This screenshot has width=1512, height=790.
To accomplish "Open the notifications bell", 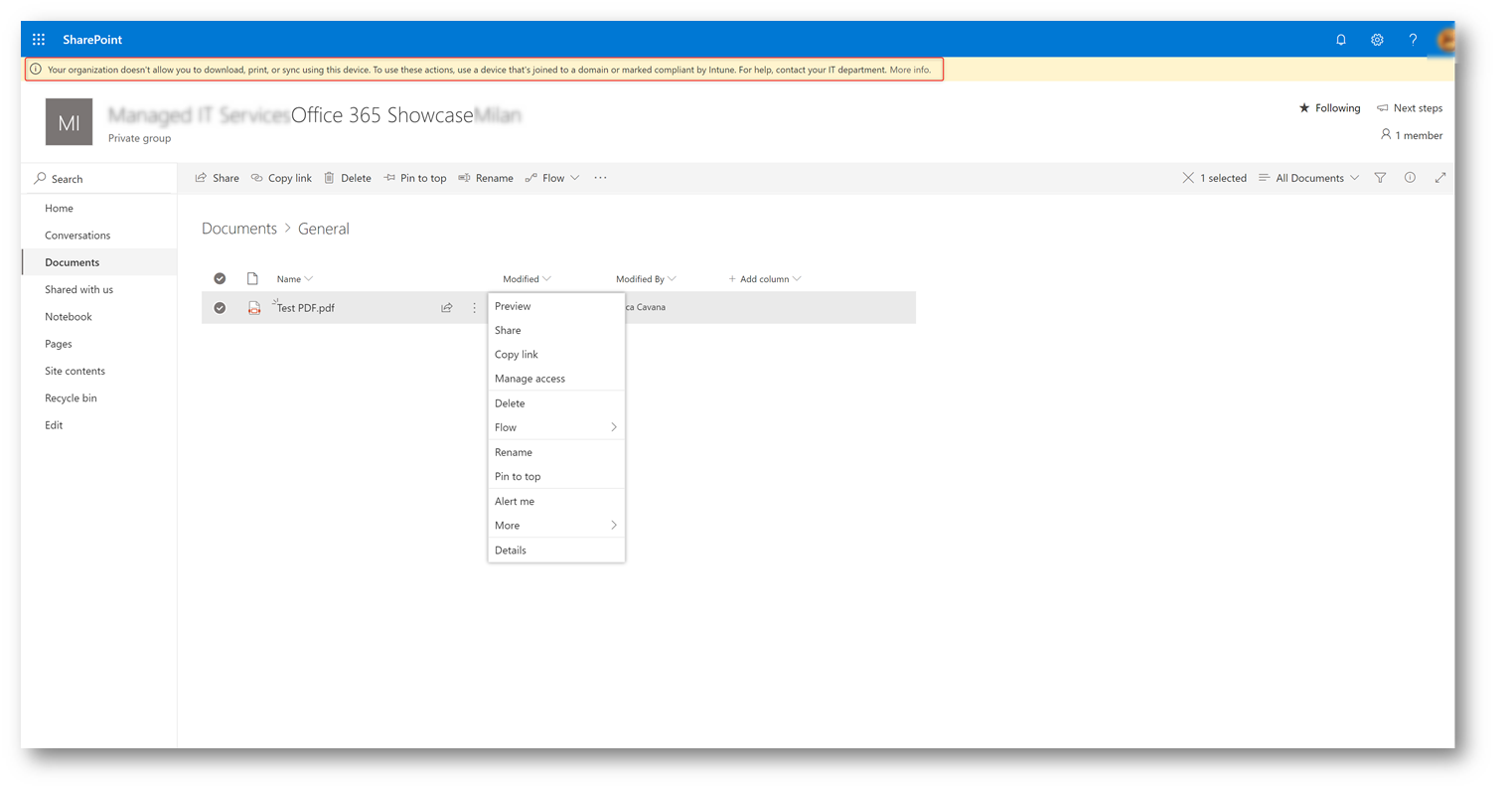I will [1341, 40].
